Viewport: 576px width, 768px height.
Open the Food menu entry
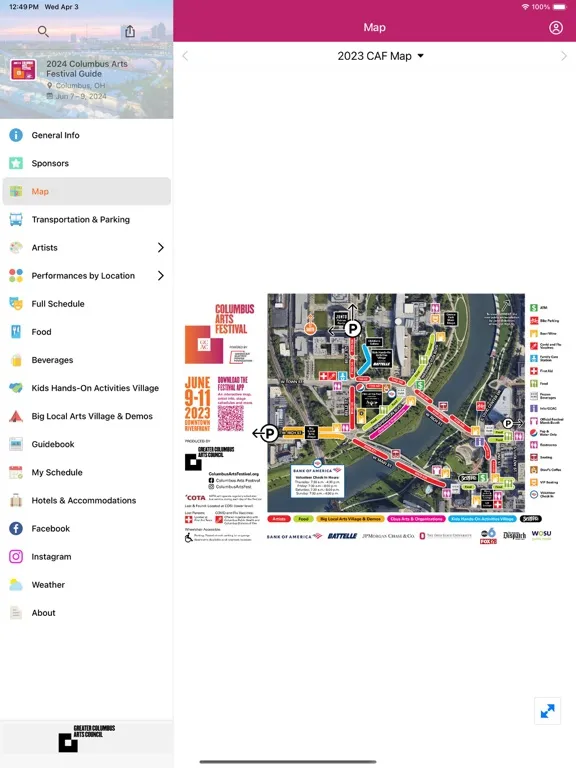pyautogui.click(x=87, y=332)
